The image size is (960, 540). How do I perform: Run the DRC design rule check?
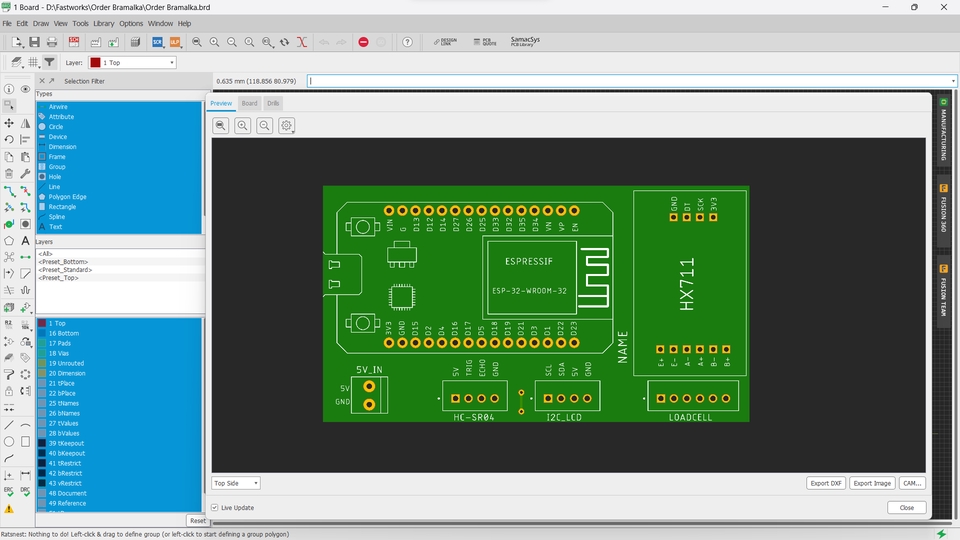pyautogui.click(x=25, y=492)
